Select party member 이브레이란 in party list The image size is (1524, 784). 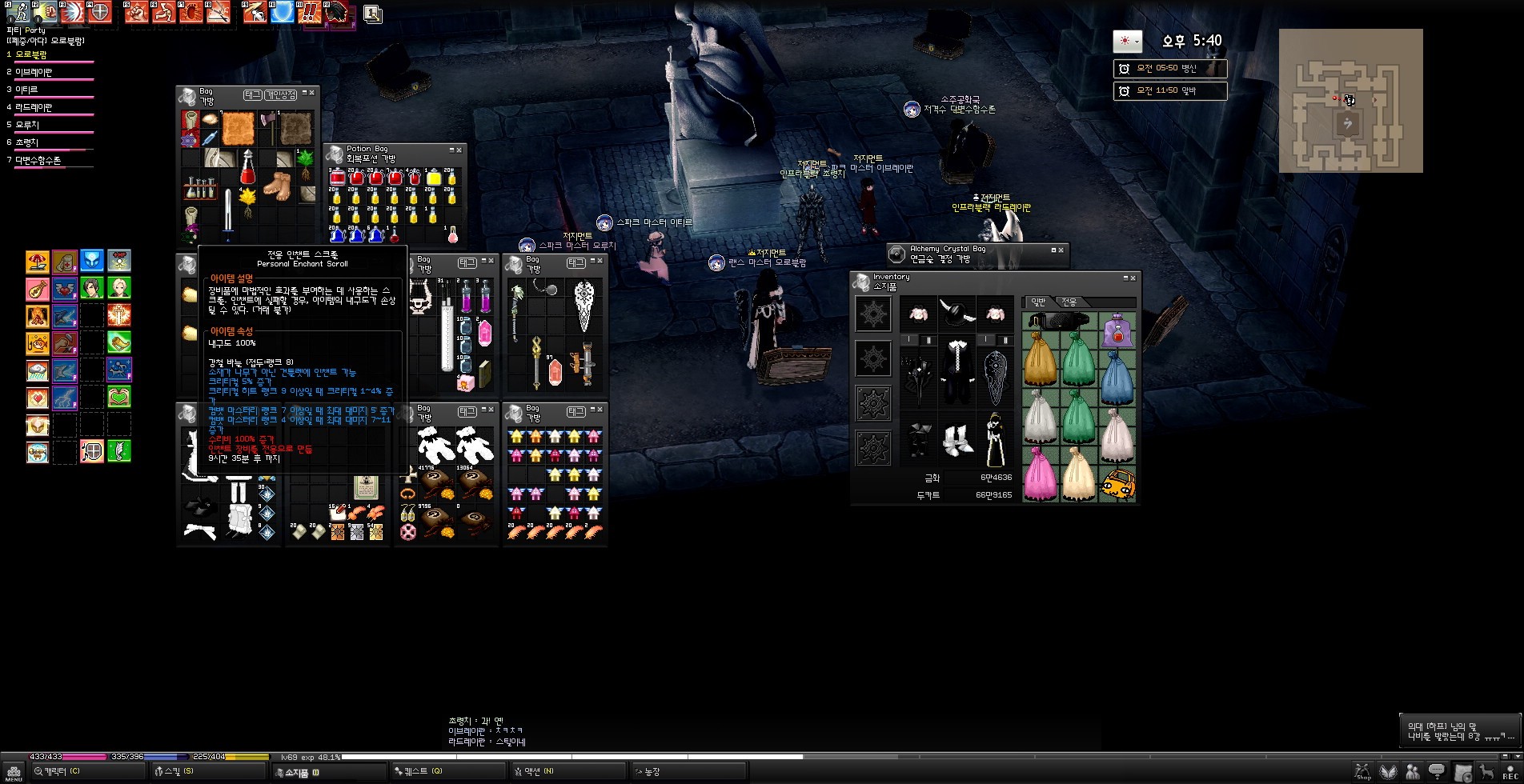click(x=34, y=72)
